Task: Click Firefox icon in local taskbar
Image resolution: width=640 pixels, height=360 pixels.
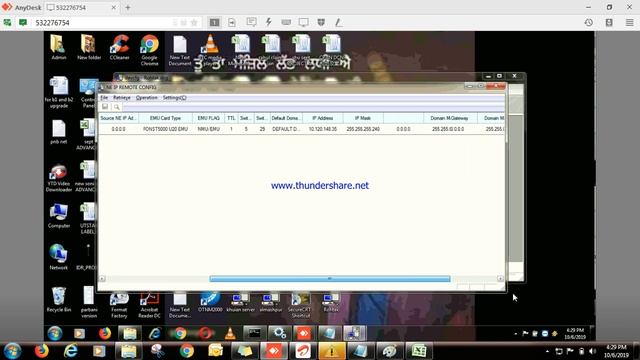Action: click(x=41, y=351)
